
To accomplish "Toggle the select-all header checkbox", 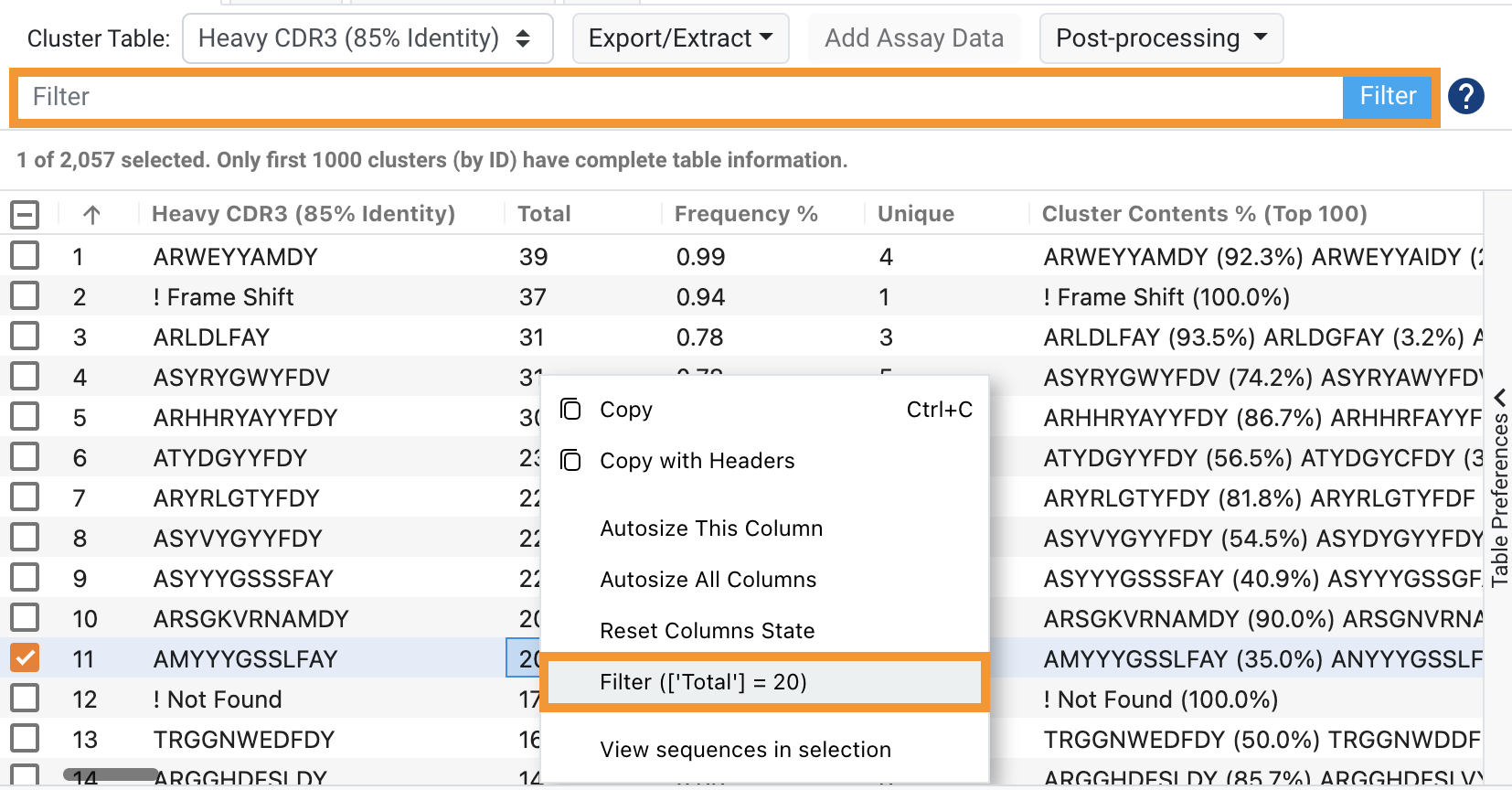I will click(25, 215).
